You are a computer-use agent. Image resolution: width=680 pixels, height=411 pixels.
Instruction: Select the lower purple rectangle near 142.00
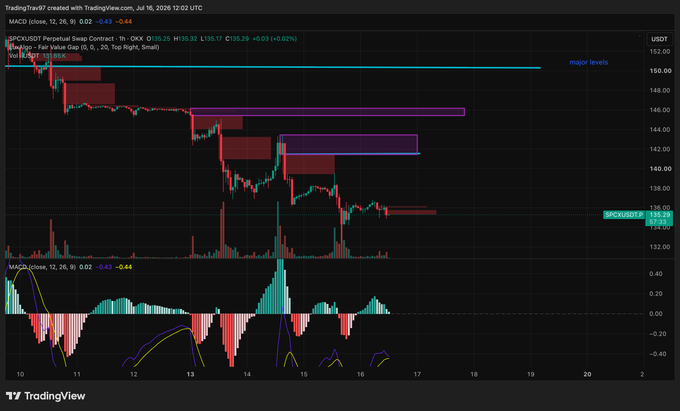click(349, 144)
